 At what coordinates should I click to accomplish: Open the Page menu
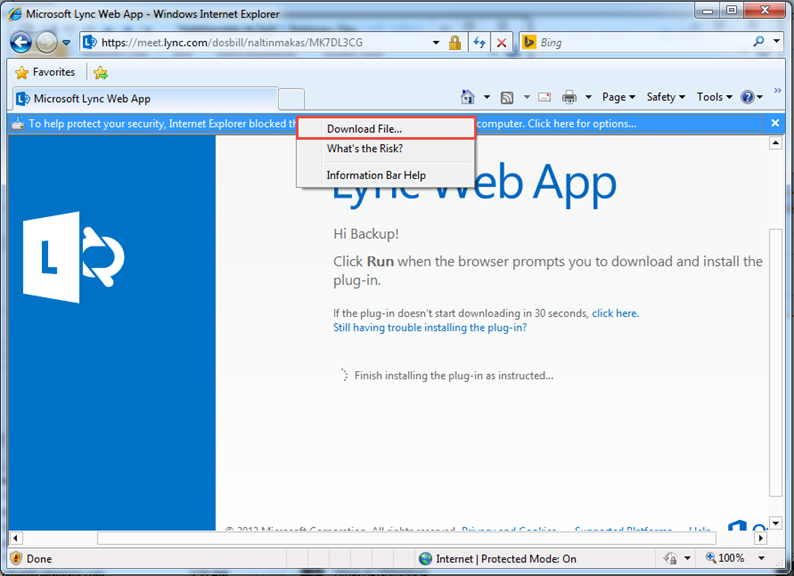[x=618, y=97]
